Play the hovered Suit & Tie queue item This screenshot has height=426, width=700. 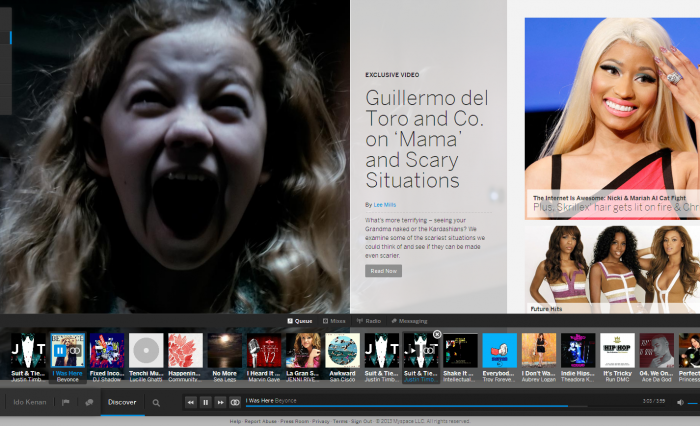[x=413, y=351]
